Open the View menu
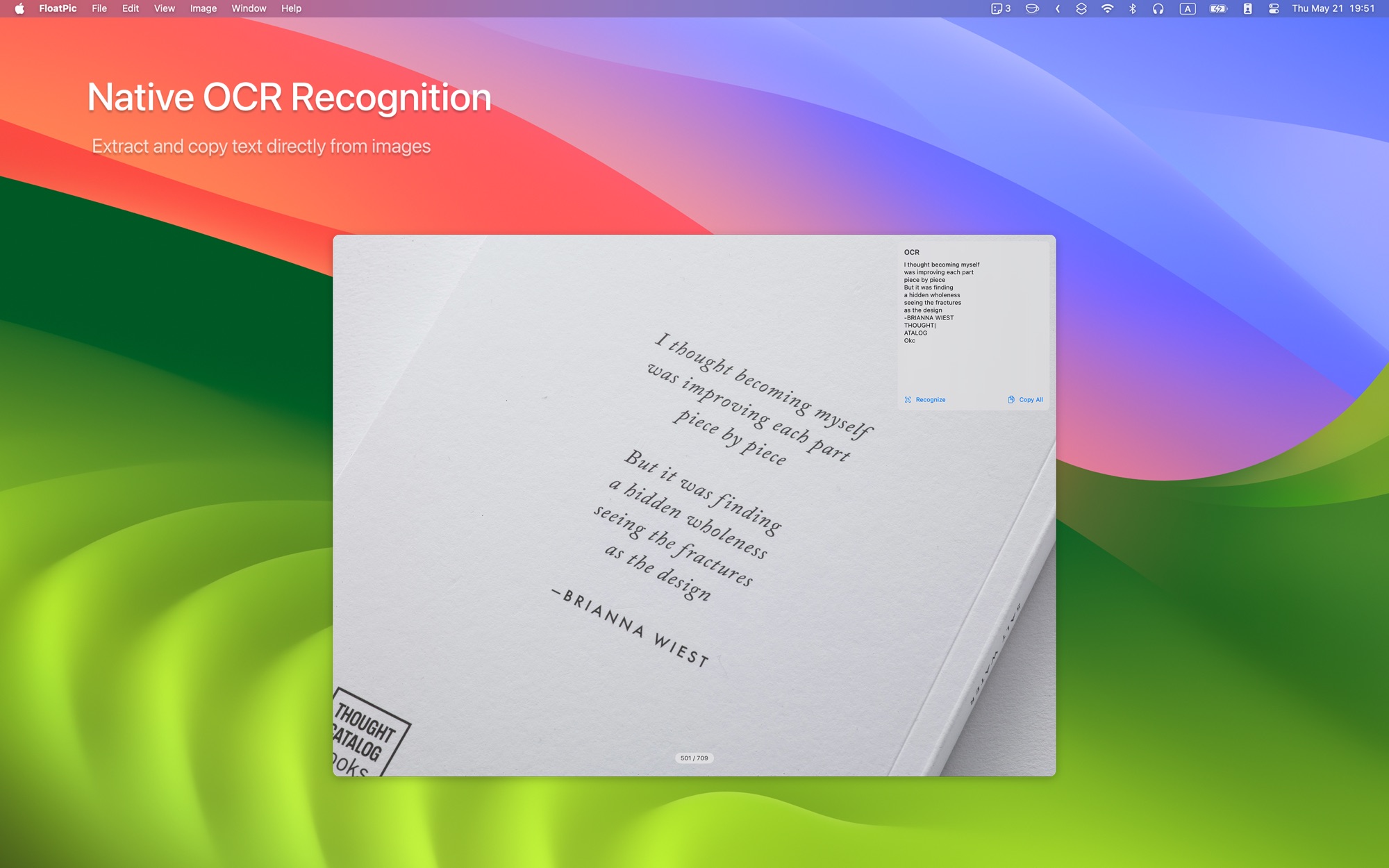Screen dimensions: 1389x868 165,8
